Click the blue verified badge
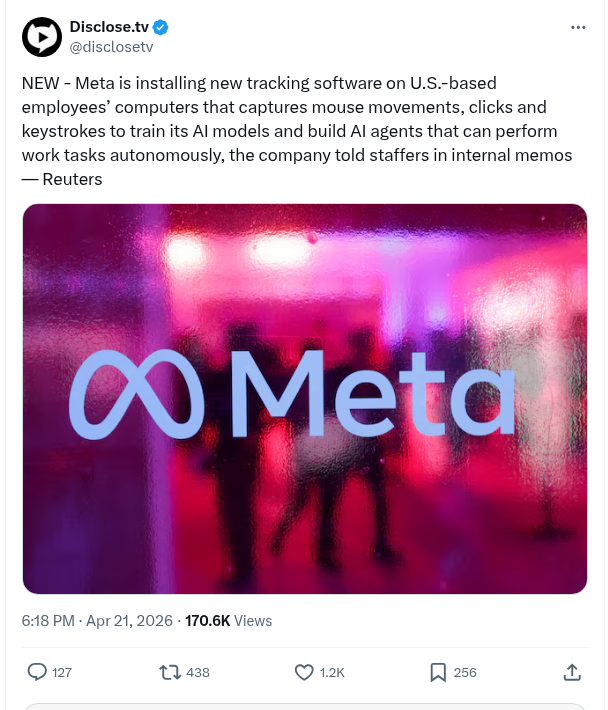The image size is (608, 710). click(143, 28)
